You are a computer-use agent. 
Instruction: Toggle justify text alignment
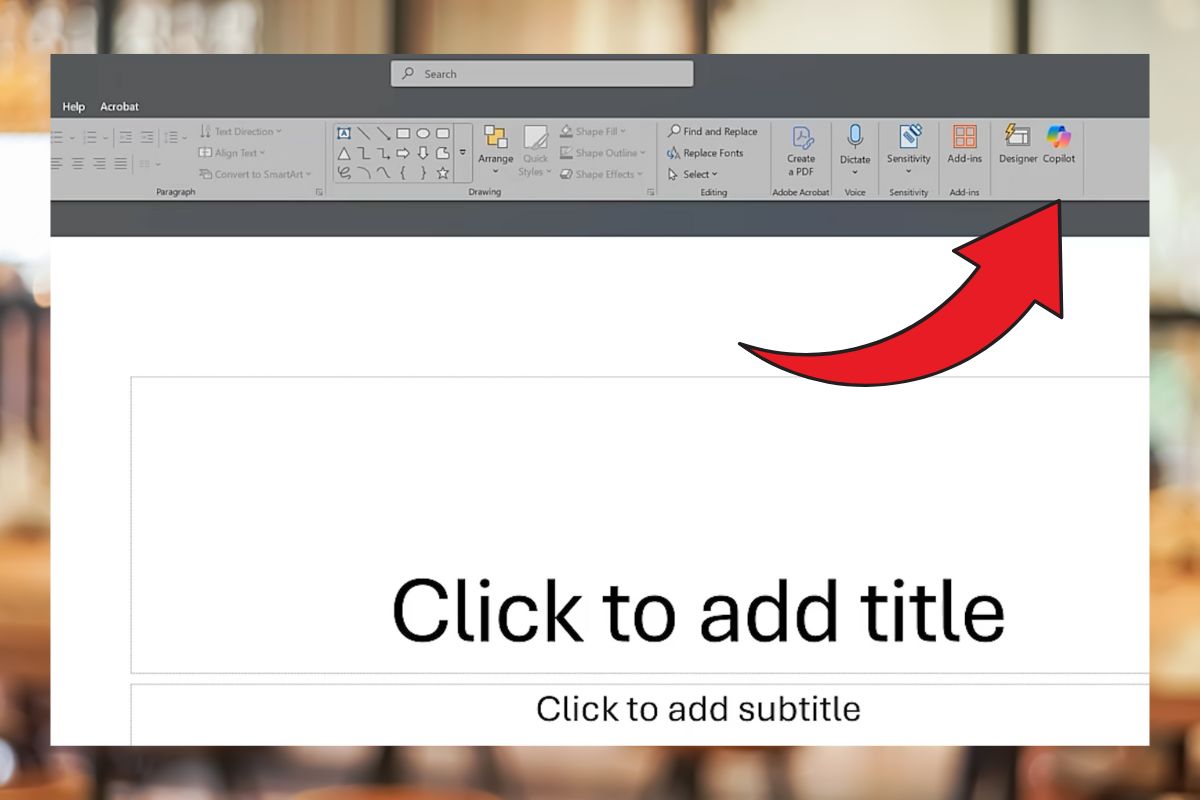[120, 163]
